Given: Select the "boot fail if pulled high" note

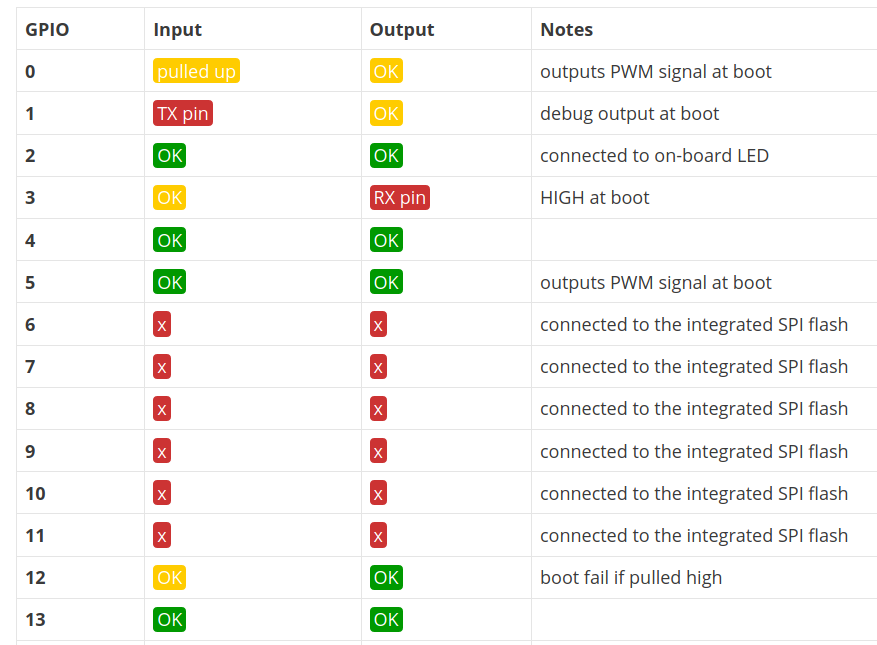Looking at the screenshot, I should 631,578.
